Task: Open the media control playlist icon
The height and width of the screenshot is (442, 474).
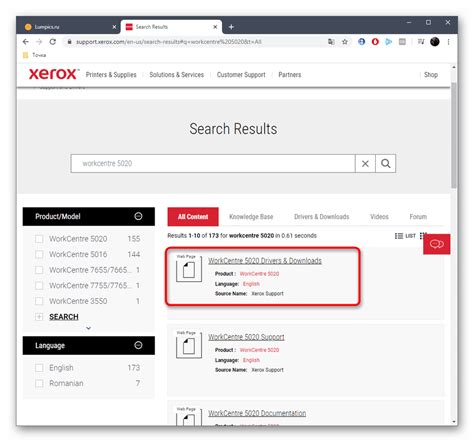Action: (421, 42)
